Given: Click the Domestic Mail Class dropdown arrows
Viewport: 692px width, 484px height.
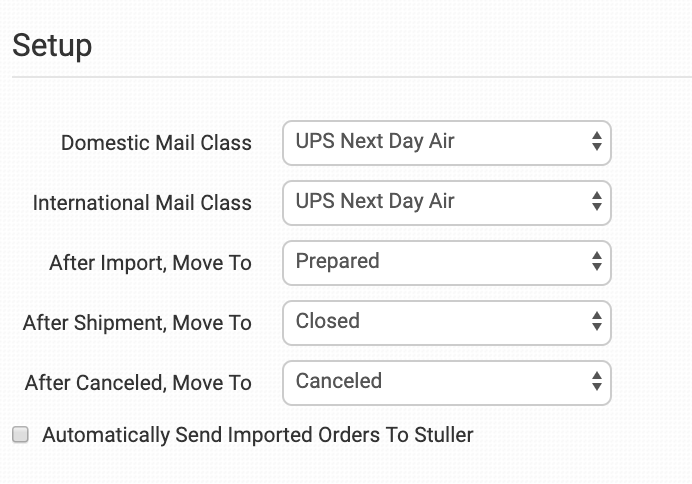Looking at the screenshot, I should pos(596,142).
